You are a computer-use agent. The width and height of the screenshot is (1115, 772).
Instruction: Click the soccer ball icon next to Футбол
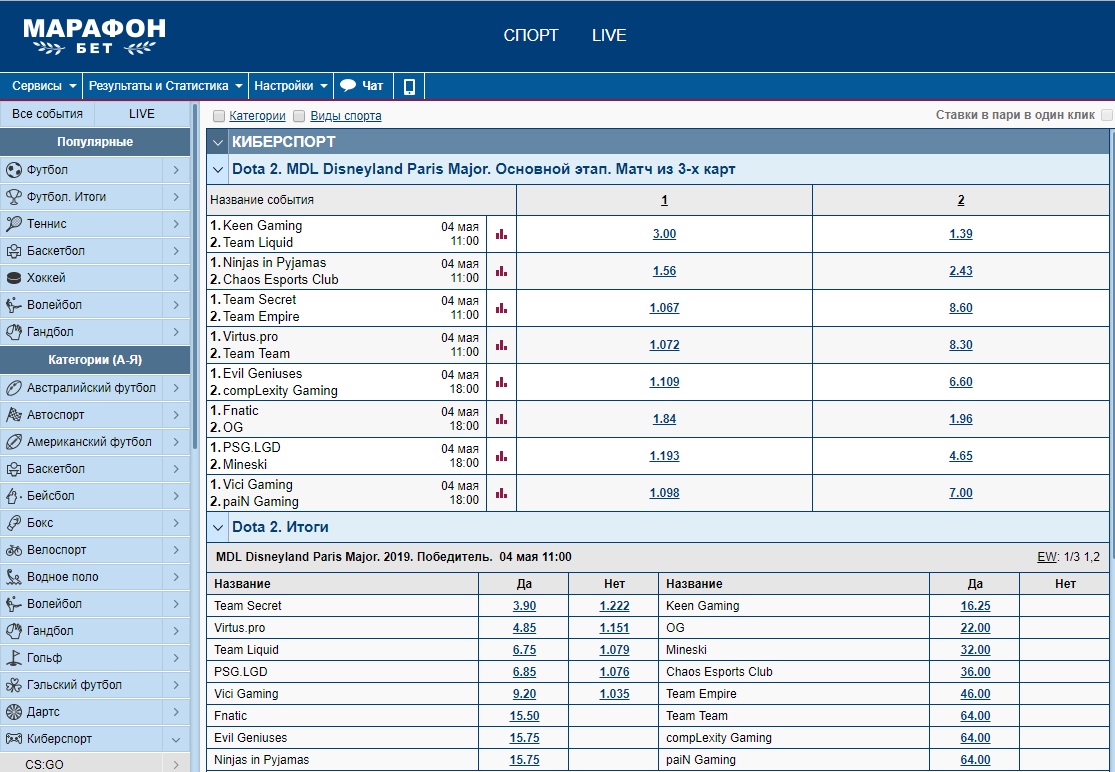point(14,170)
